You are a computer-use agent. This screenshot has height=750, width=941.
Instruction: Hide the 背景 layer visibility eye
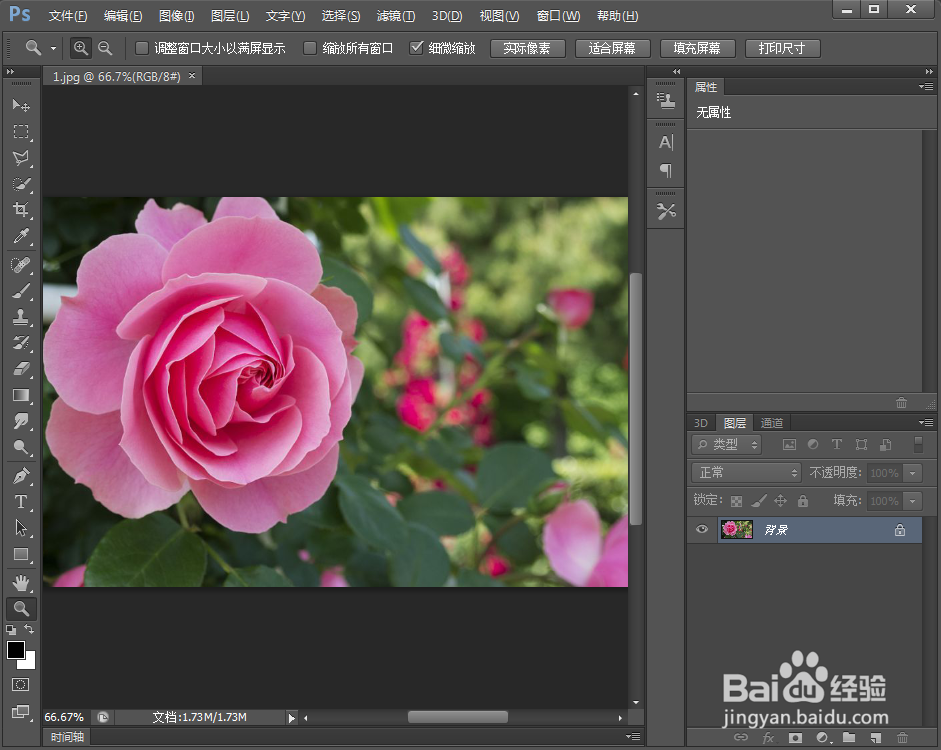702,529
